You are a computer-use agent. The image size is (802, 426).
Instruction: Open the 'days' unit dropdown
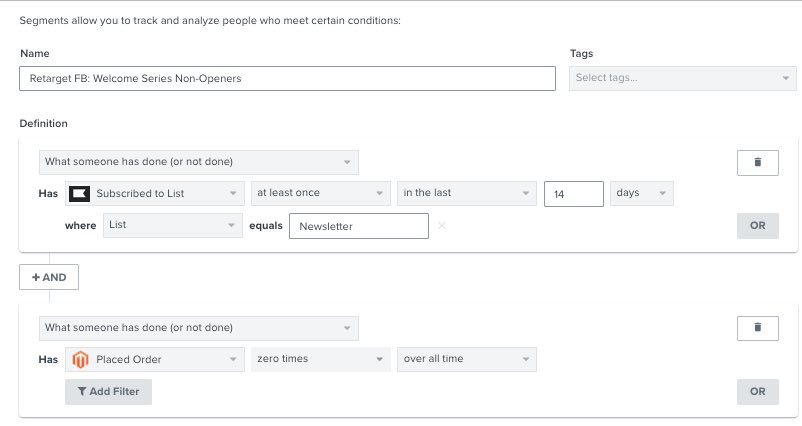pos(641,193)
